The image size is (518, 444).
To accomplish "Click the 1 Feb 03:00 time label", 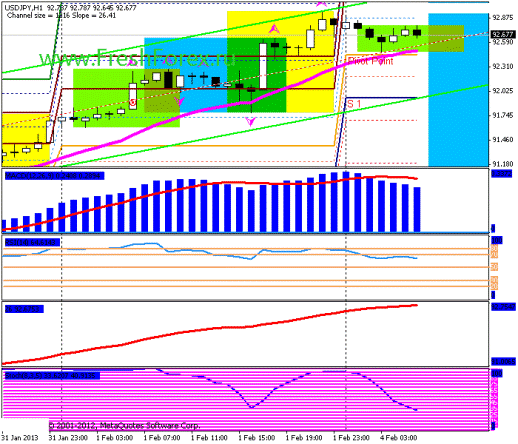I will (115, 438).
